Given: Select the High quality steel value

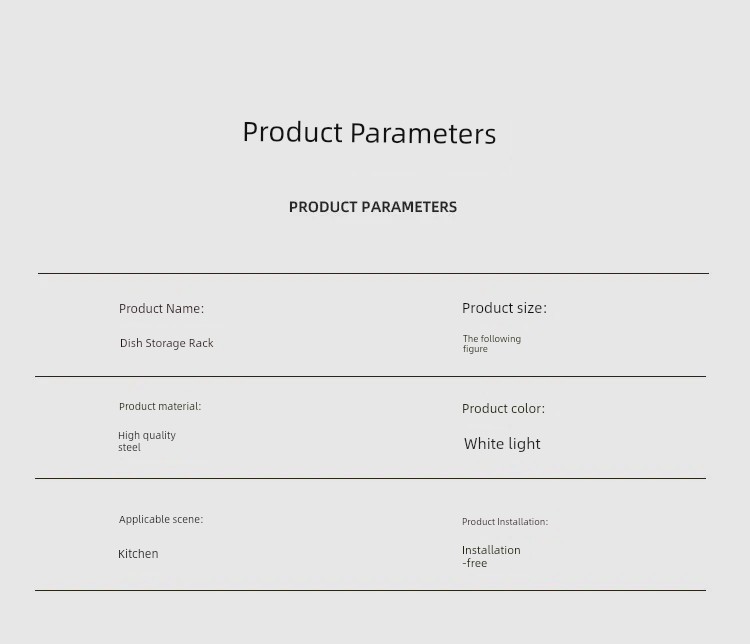Looking at the screenshot, I should (x=147, y=441).
